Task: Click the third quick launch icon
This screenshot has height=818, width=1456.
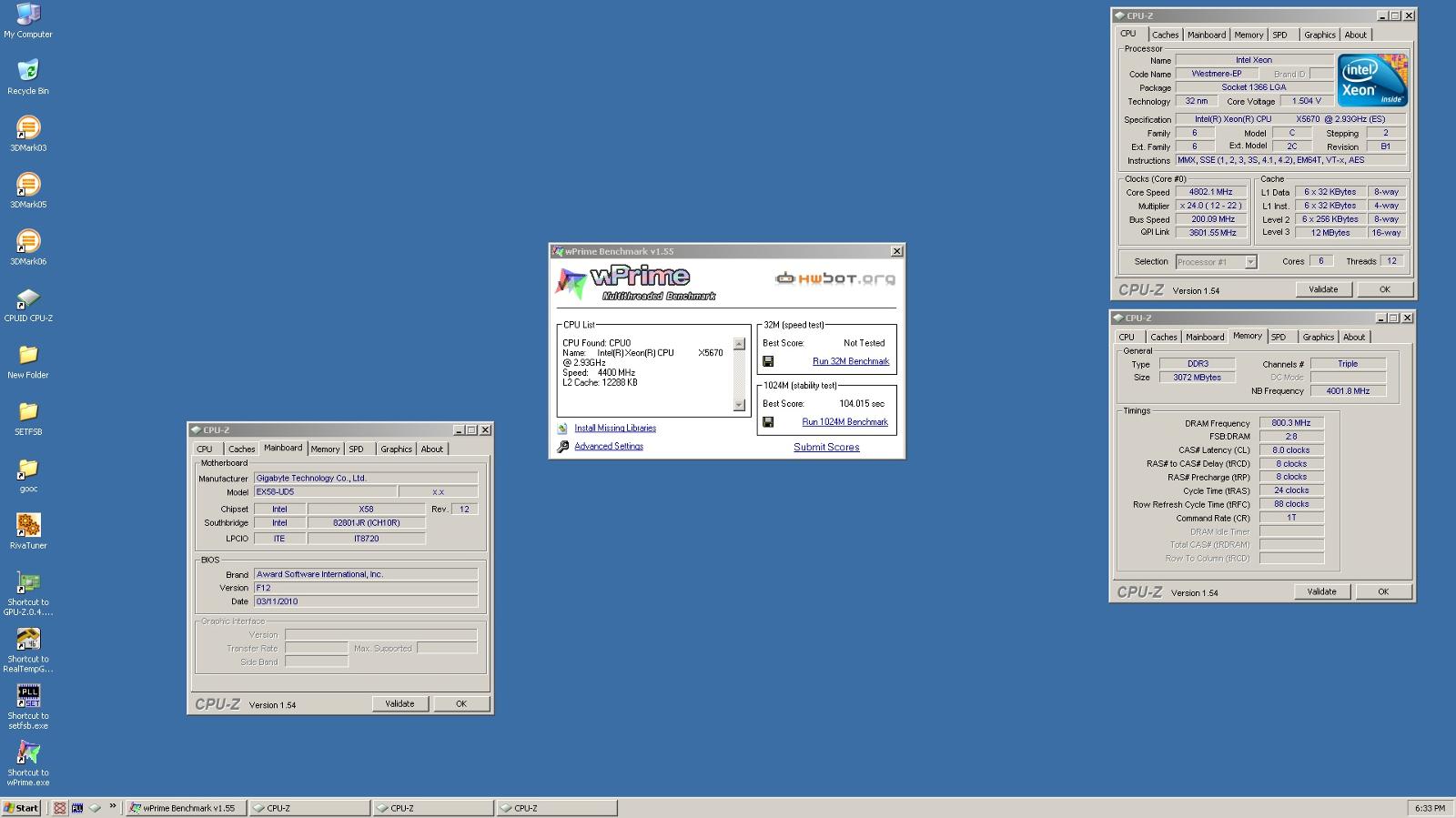Action: point(95,808)
